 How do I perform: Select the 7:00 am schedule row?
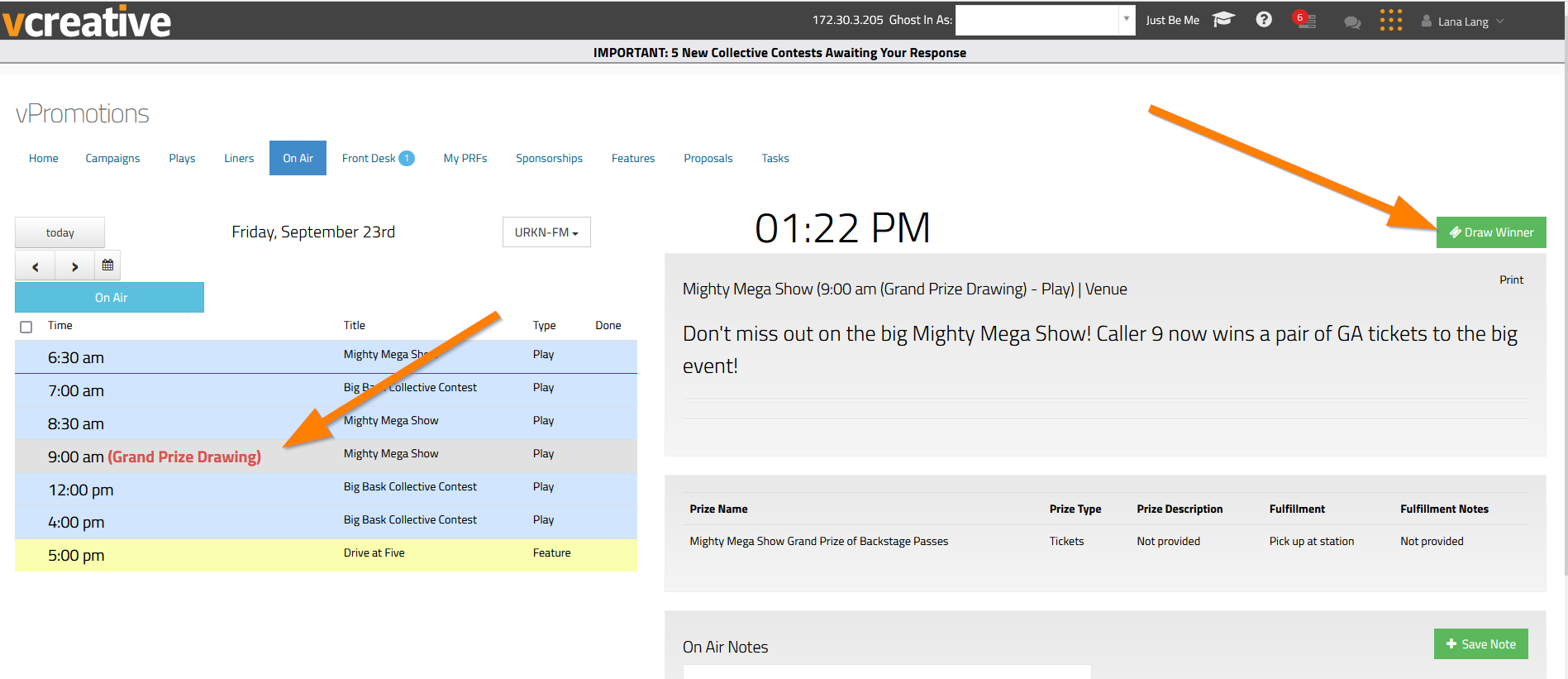326,390
